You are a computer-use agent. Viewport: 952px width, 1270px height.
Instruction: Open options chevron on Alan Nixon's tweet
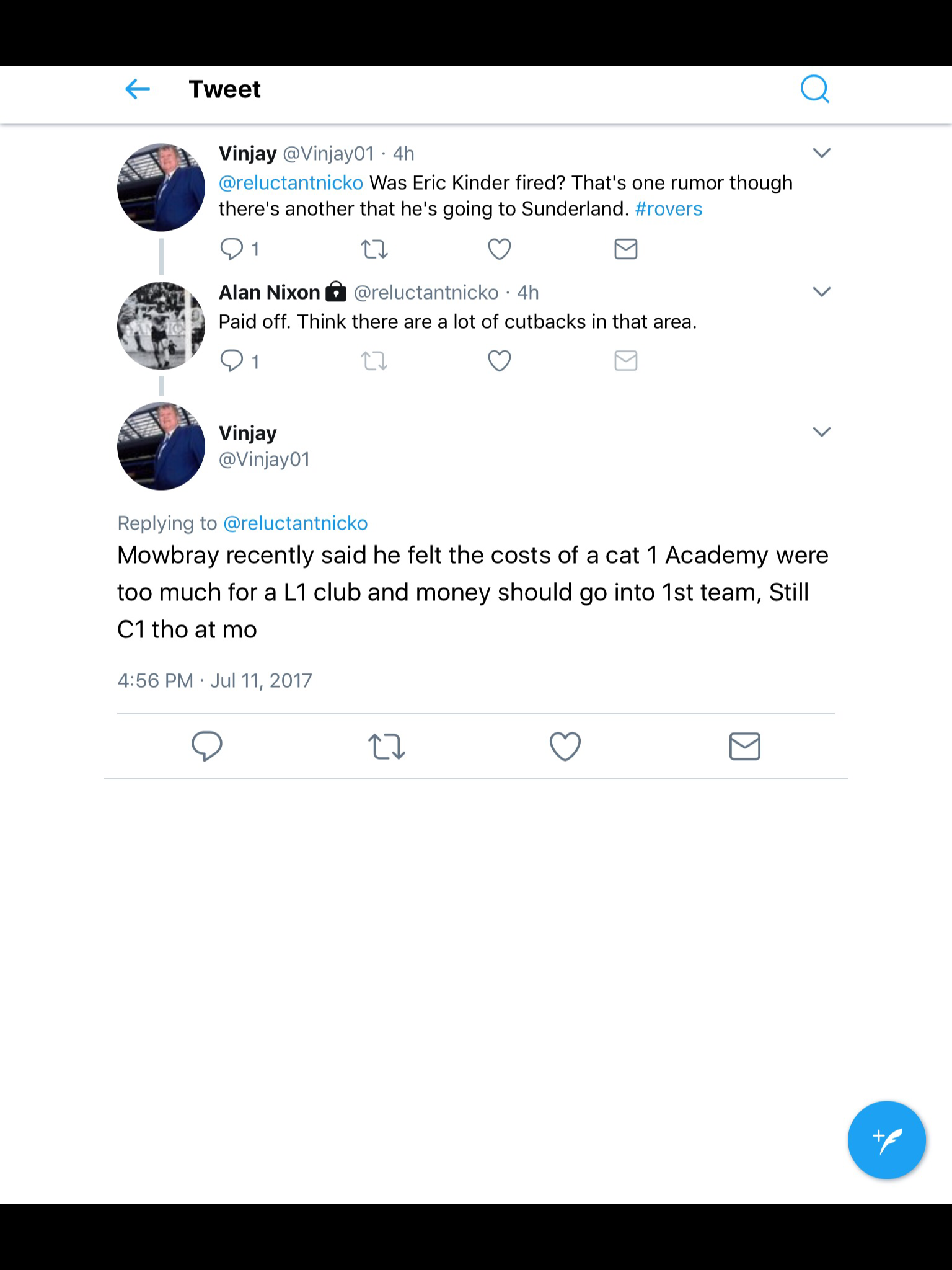click(x=821, y=292)
